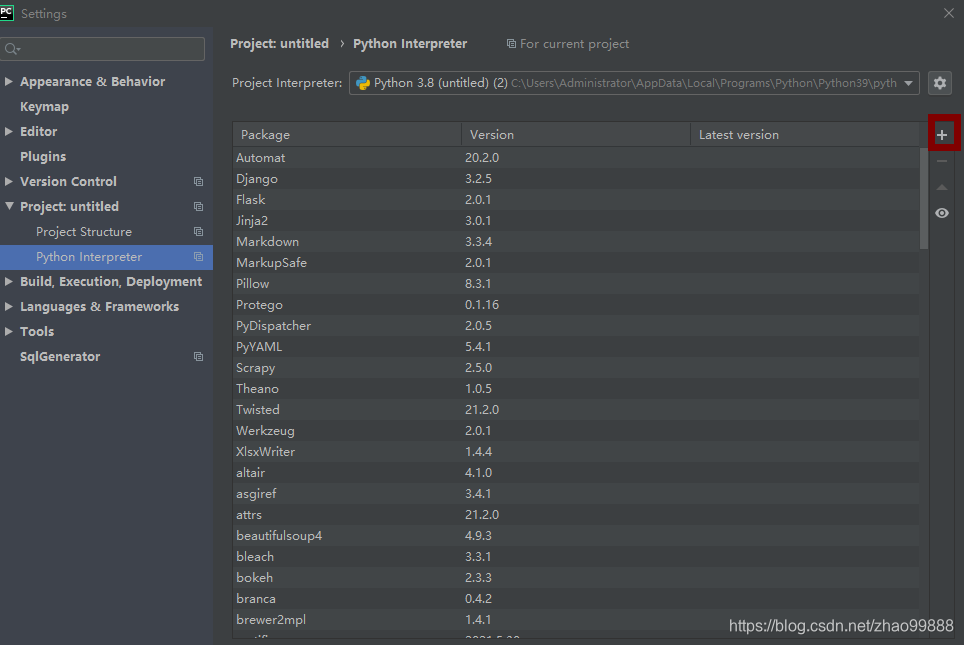Select the Theano package row
This screenshot has height=645, width=964.
pyautogui.click(x=576, y=389)
